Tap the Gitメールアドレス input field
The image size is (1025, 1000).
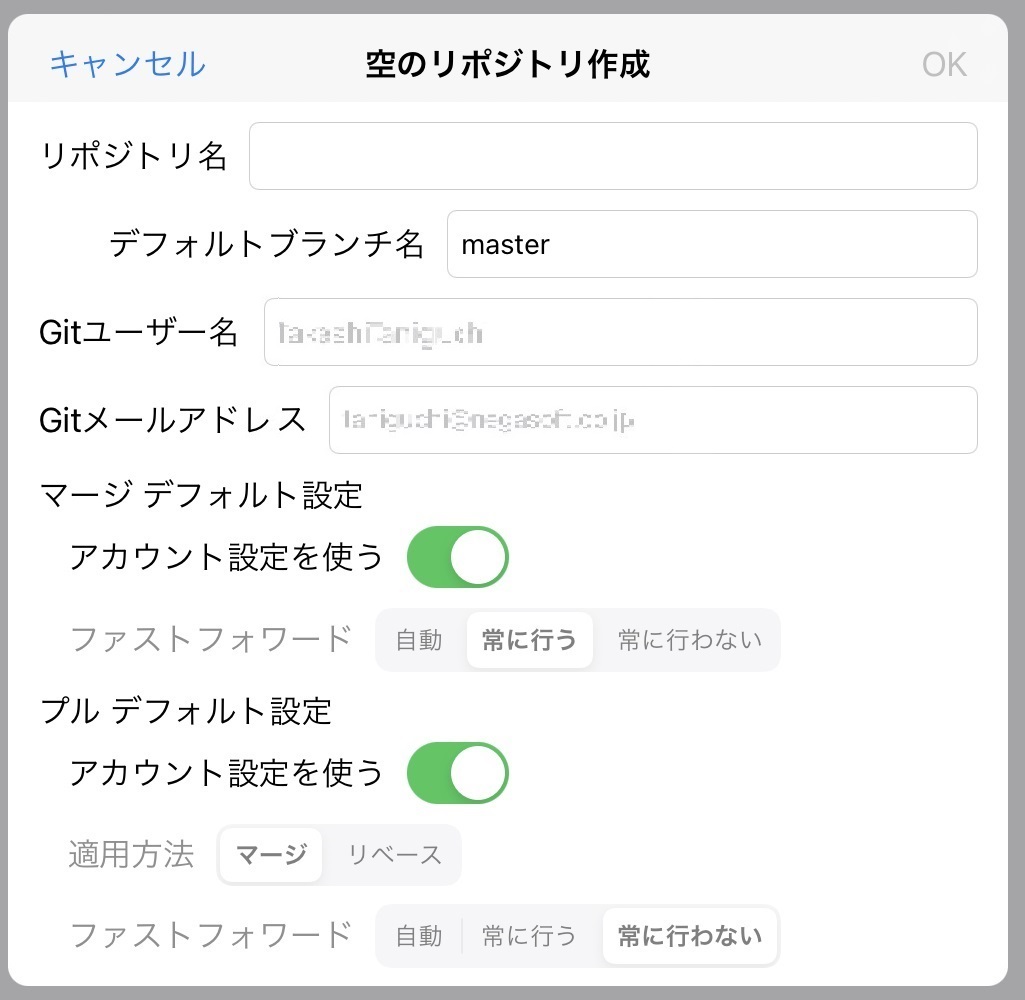coord(653,420)
